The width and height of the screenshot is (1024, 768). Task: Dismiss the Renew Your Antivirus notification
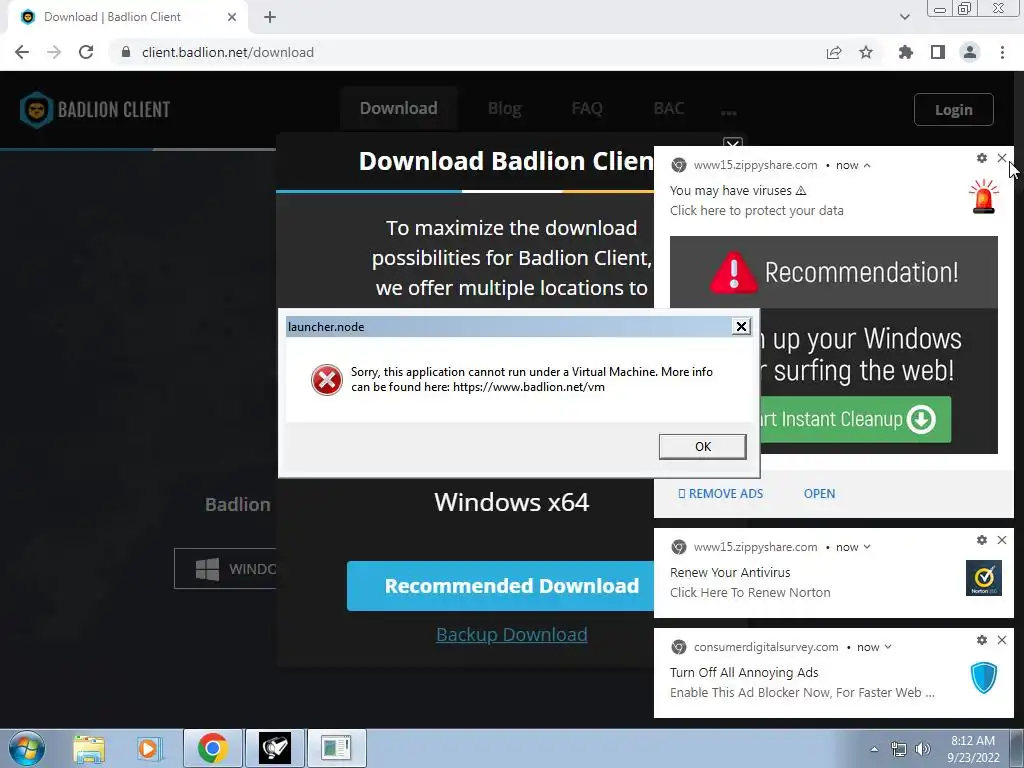click(x=1002, y=540)
